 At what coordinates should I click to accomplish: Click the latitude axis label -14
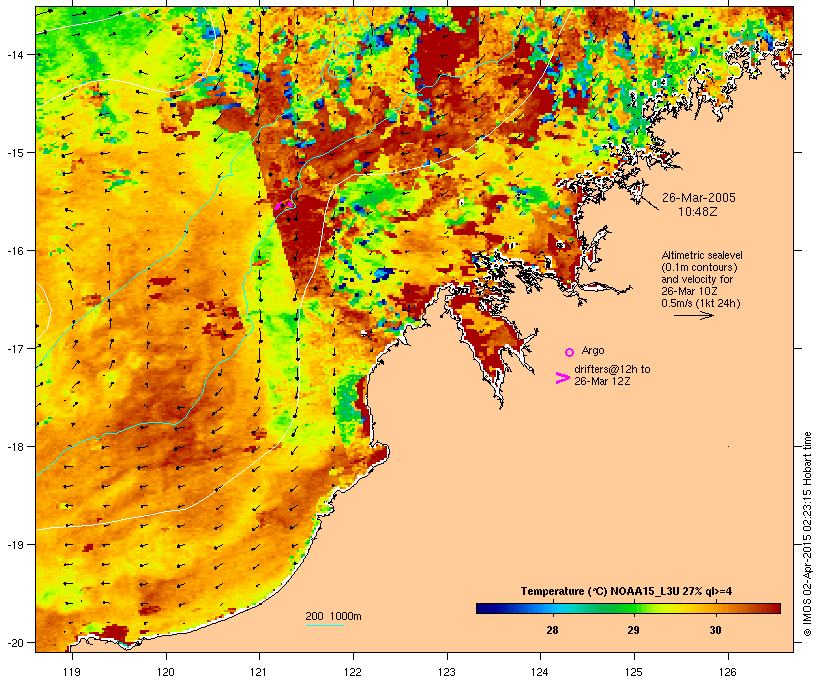point(15,54)
